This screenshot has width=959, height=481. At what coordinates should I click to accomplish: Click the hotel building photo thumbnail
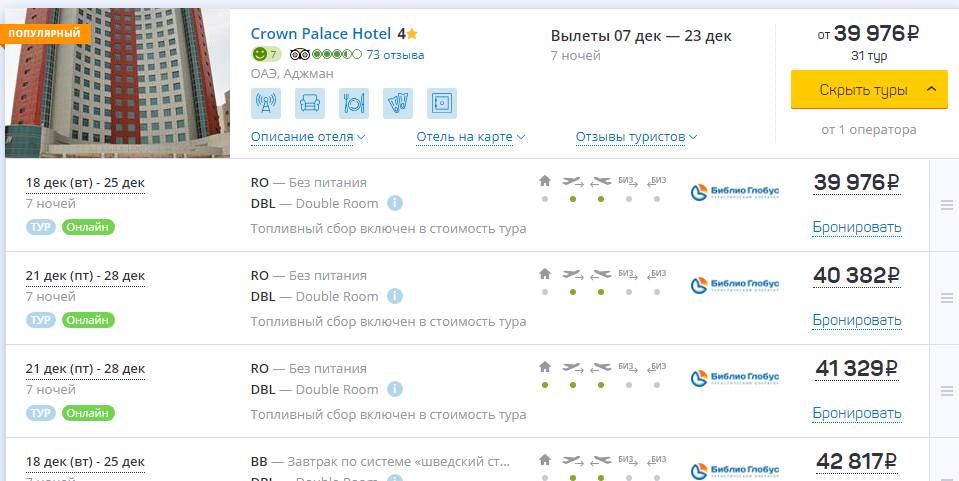coord(117,83)
